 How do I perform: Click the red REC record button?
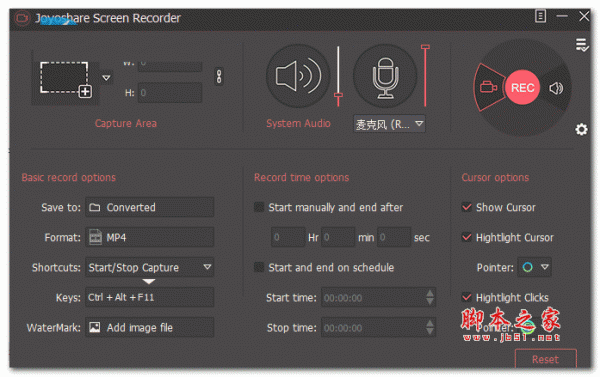click(x=522, y=88)
